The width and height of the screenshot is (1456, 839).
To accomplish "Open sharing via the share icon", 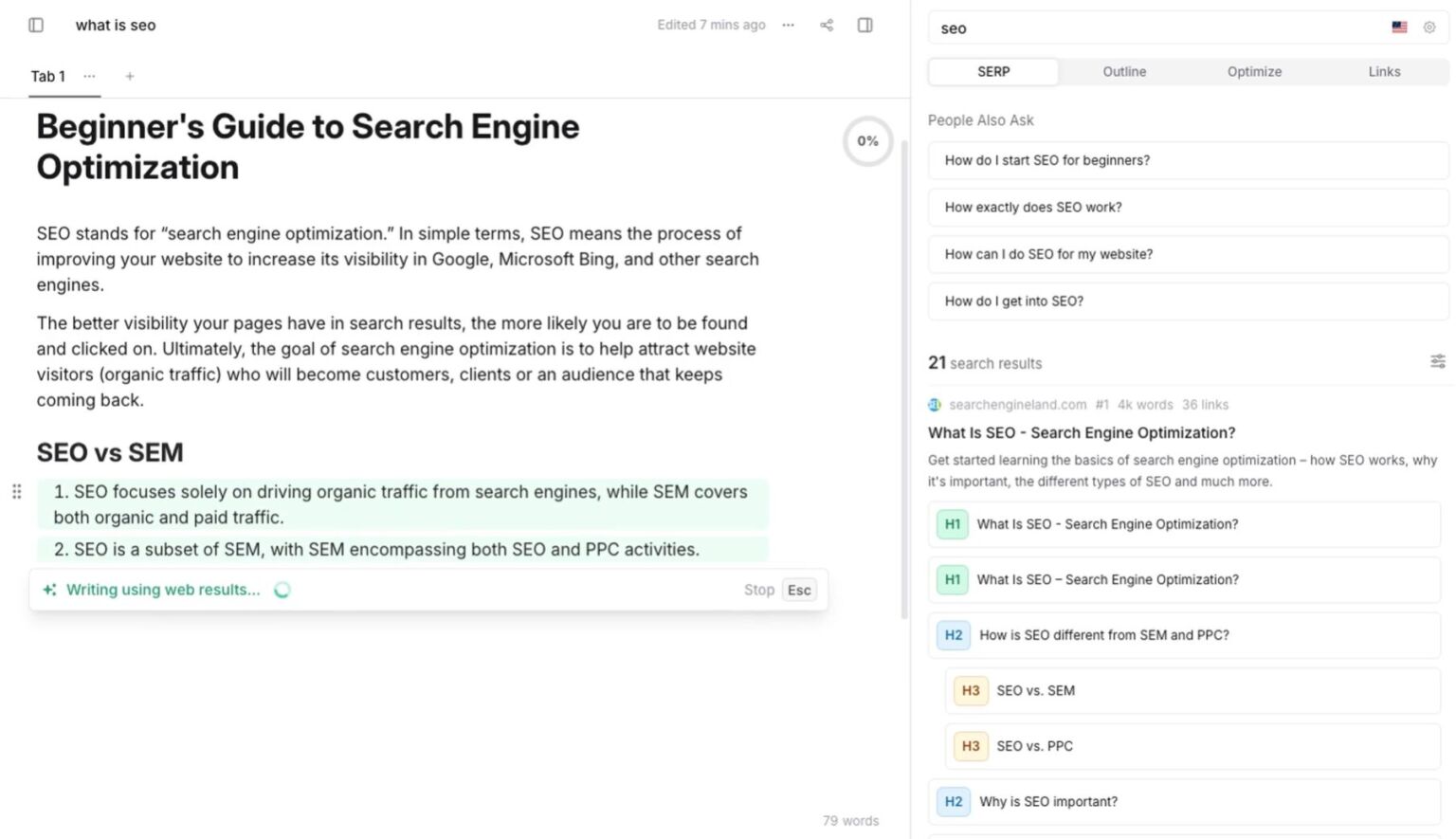I will pyautogui.click(x=826, y=25).
